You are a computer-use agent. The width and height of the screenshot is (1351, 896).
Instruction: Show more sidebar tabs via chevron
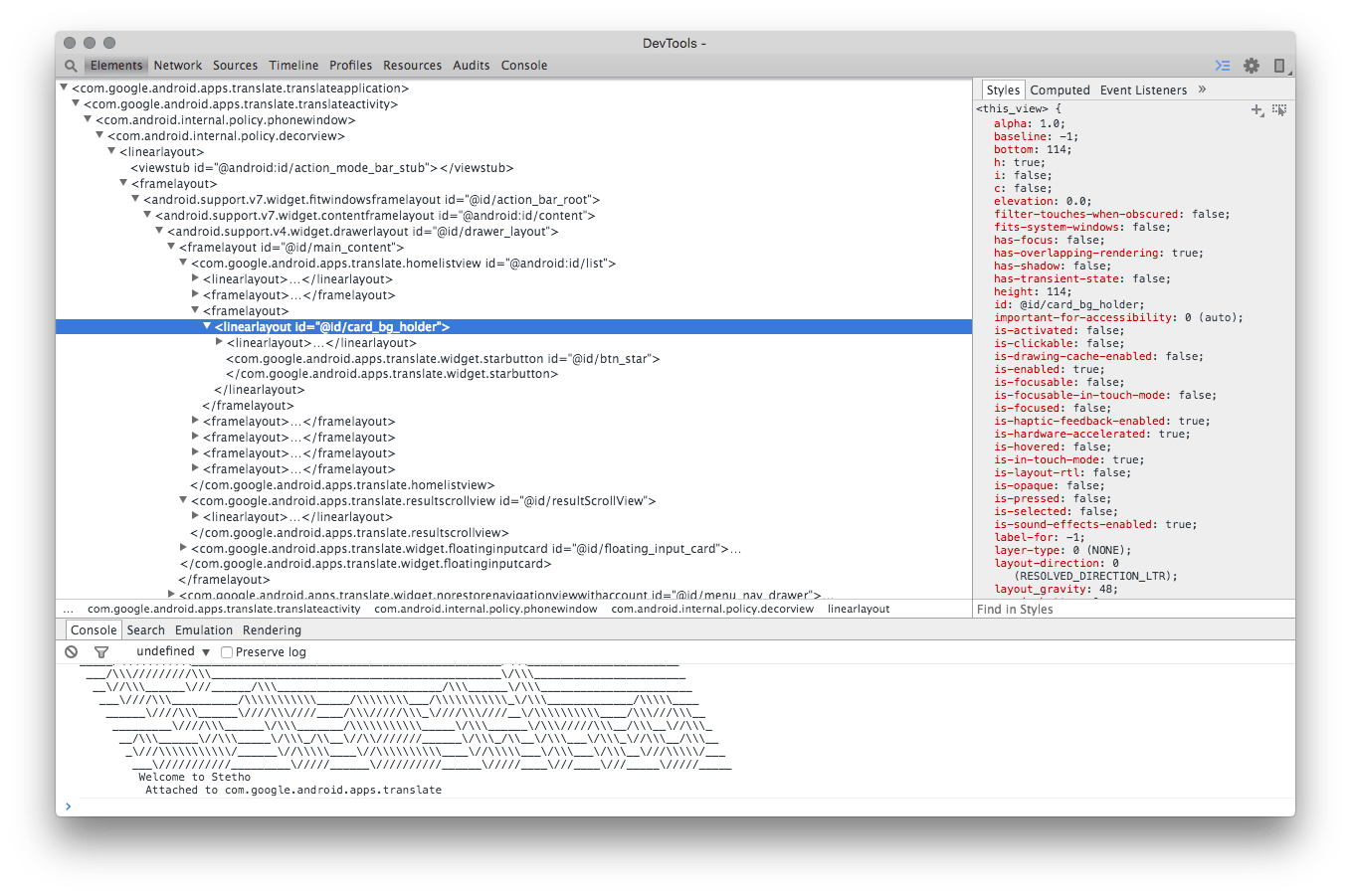(x=1202, y=90)
